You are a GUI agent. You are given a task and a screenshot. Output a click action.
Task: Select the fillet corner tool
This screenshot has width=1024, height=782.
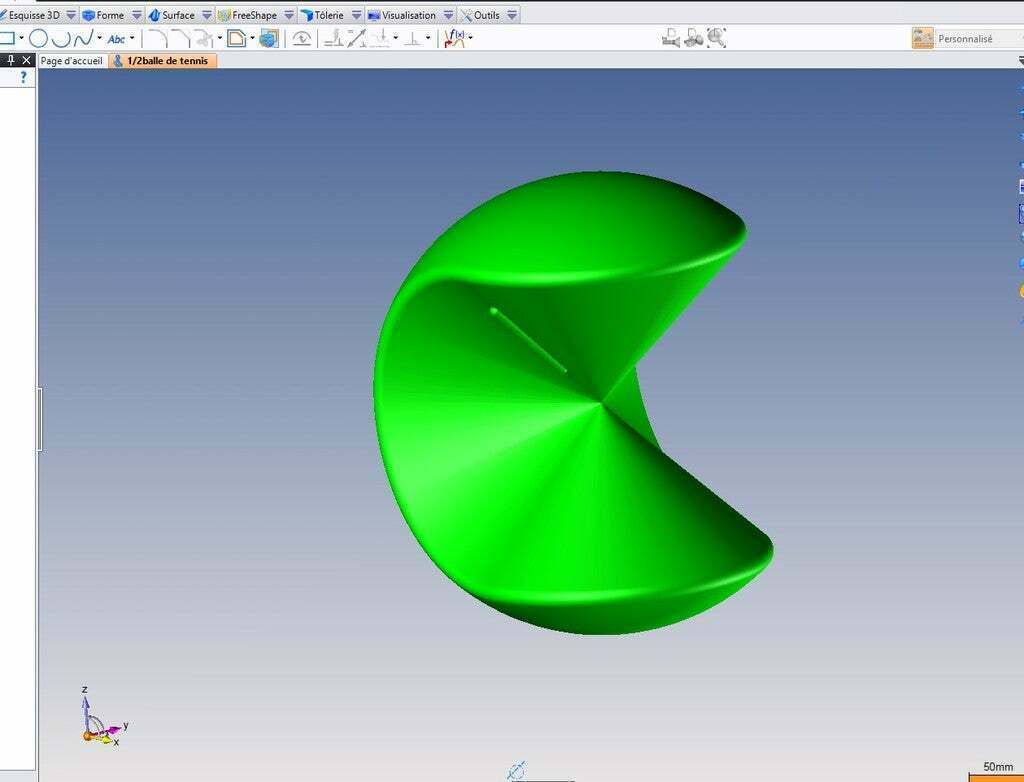coord(158,39)
